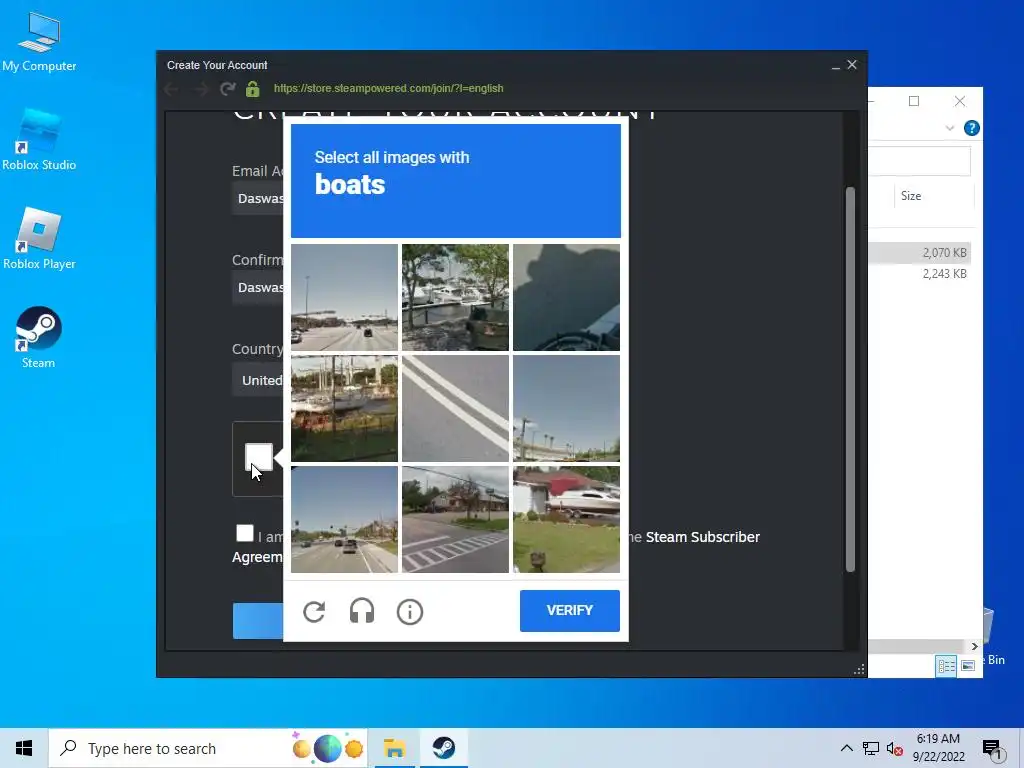Select the crosswalk street image tile

tap(455, 519)
